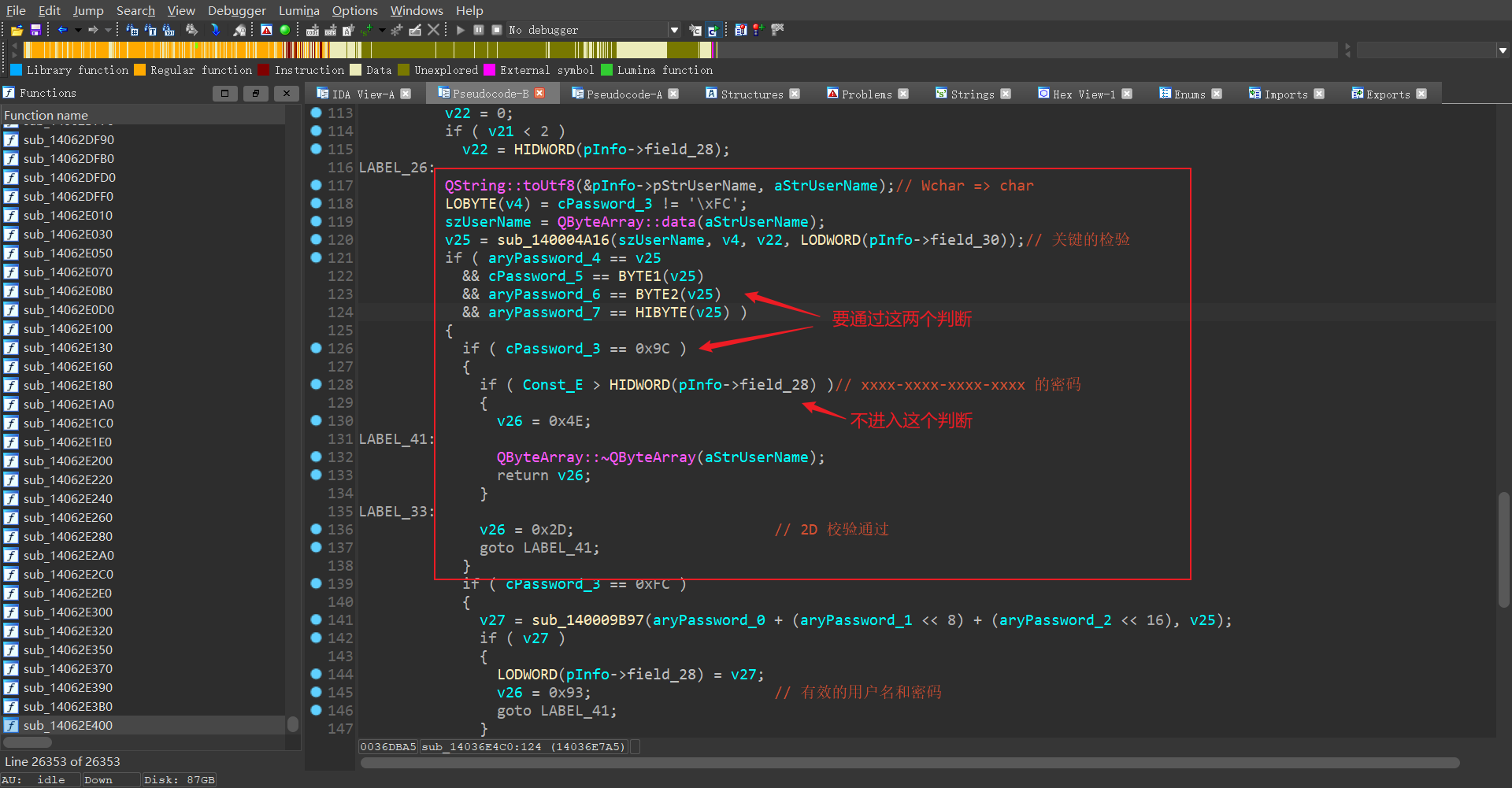This screenshot has width=1512, height=788.
Task: Open the navigation band dropdown at far right
Action: click(1503, 50)
